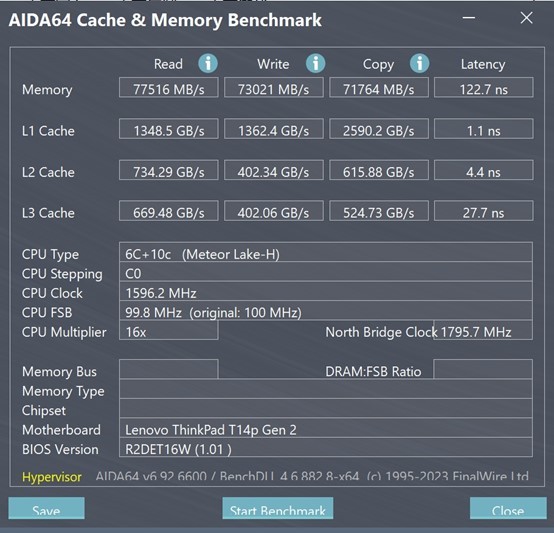Open the Write benchmark info icon
The height and width of the screenshot is (533, 554).
coord(315,64)
